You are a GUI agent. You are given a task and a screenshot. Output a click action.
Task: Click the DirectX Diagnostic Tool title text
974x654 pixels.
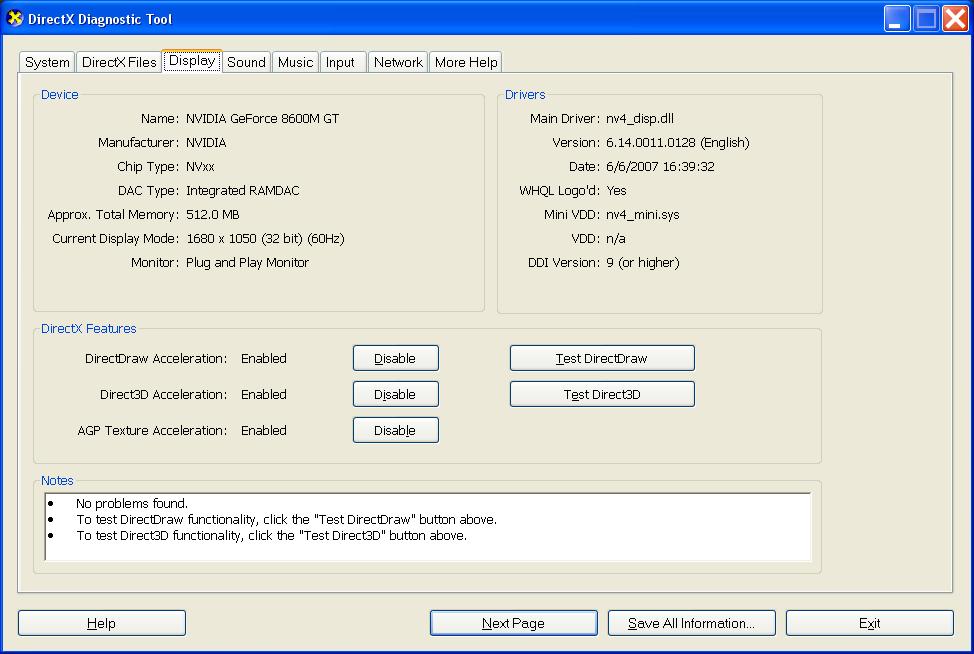(100, 19)
